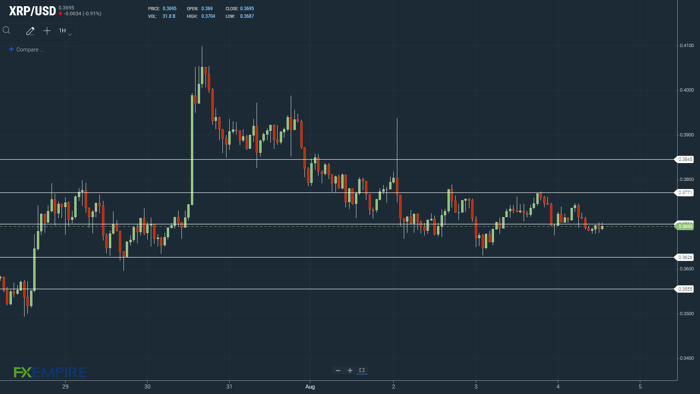The image size is (700, 394).
Task: Click the PRICE 0.3695 value
Action: point(169,8)
